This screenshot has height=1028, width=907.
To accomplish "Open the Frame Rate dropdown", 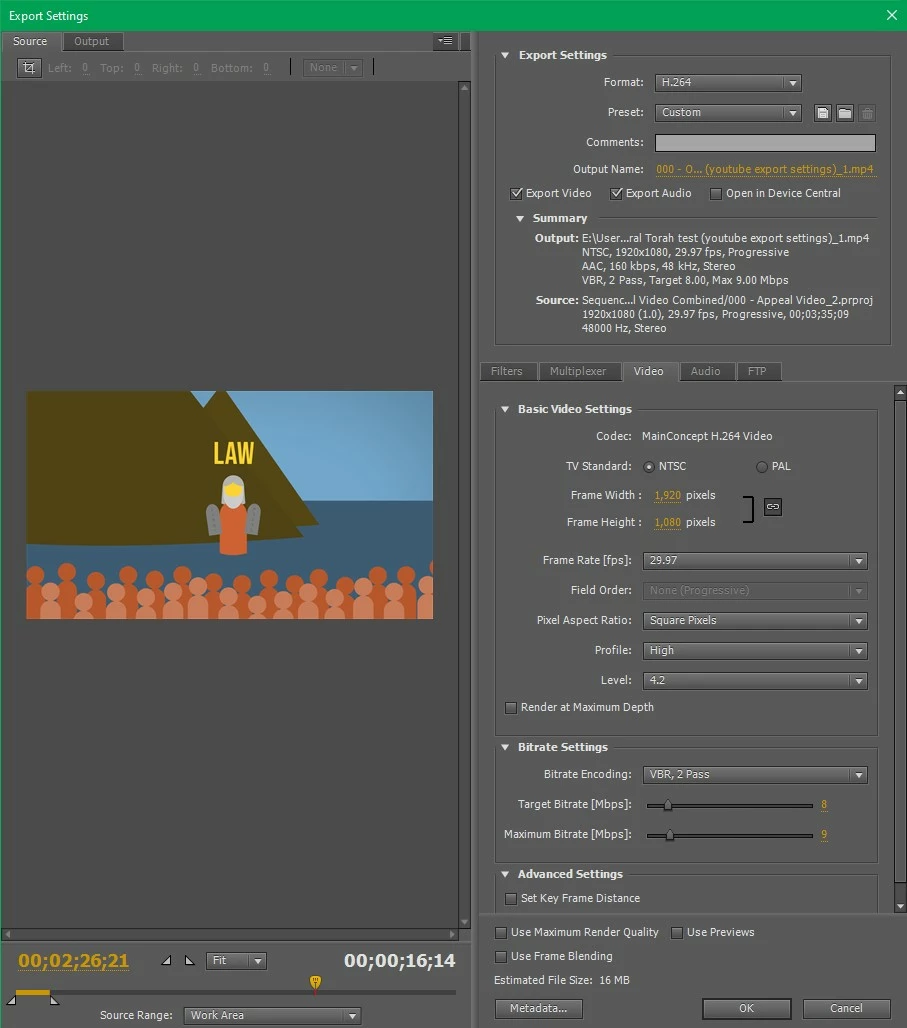I will [755, 561].
